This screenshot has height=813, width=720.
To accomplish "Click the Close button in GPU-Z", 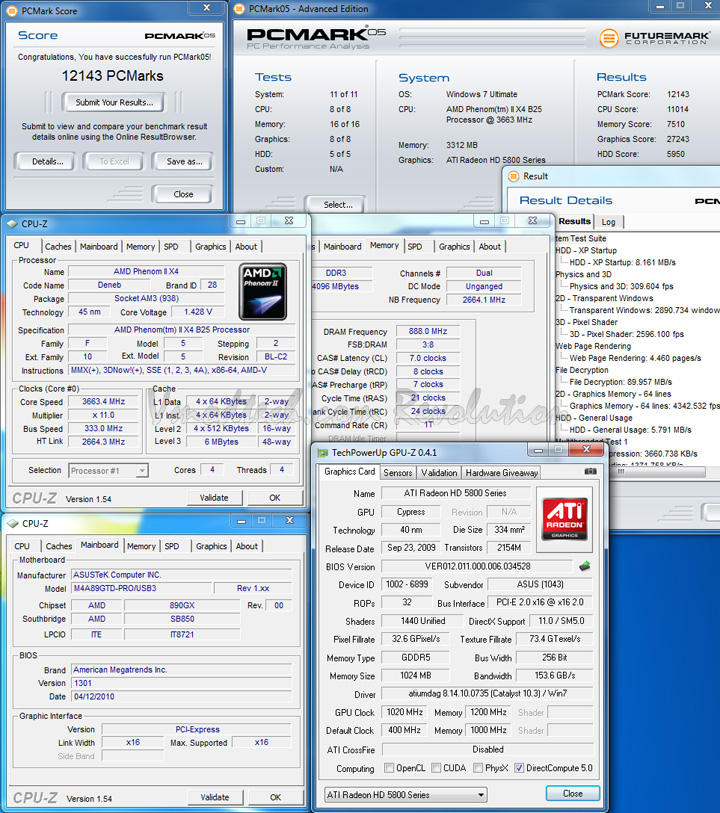I will tap(572, 794).
